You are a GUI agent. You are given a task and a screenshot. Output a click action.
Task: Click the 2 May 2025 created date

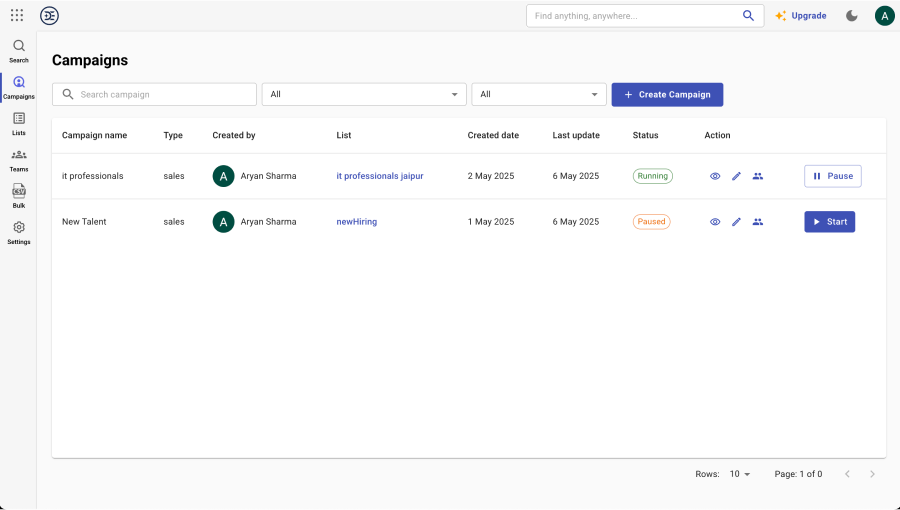coord(491,176)
